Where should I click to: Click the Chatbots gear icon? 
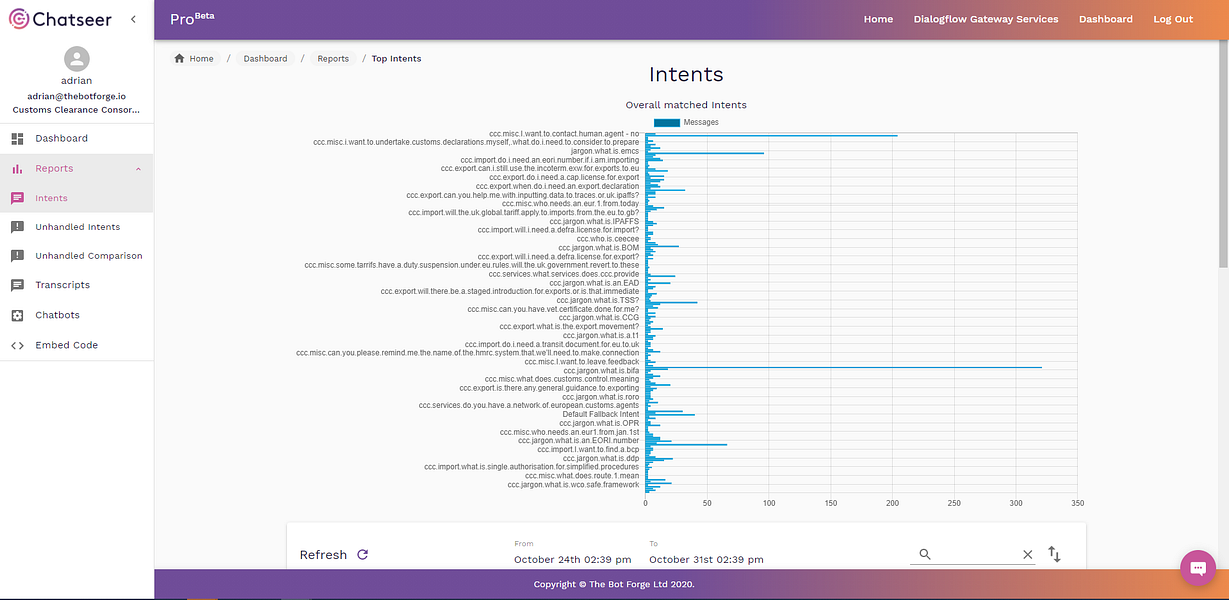click(x=17, y=315)
